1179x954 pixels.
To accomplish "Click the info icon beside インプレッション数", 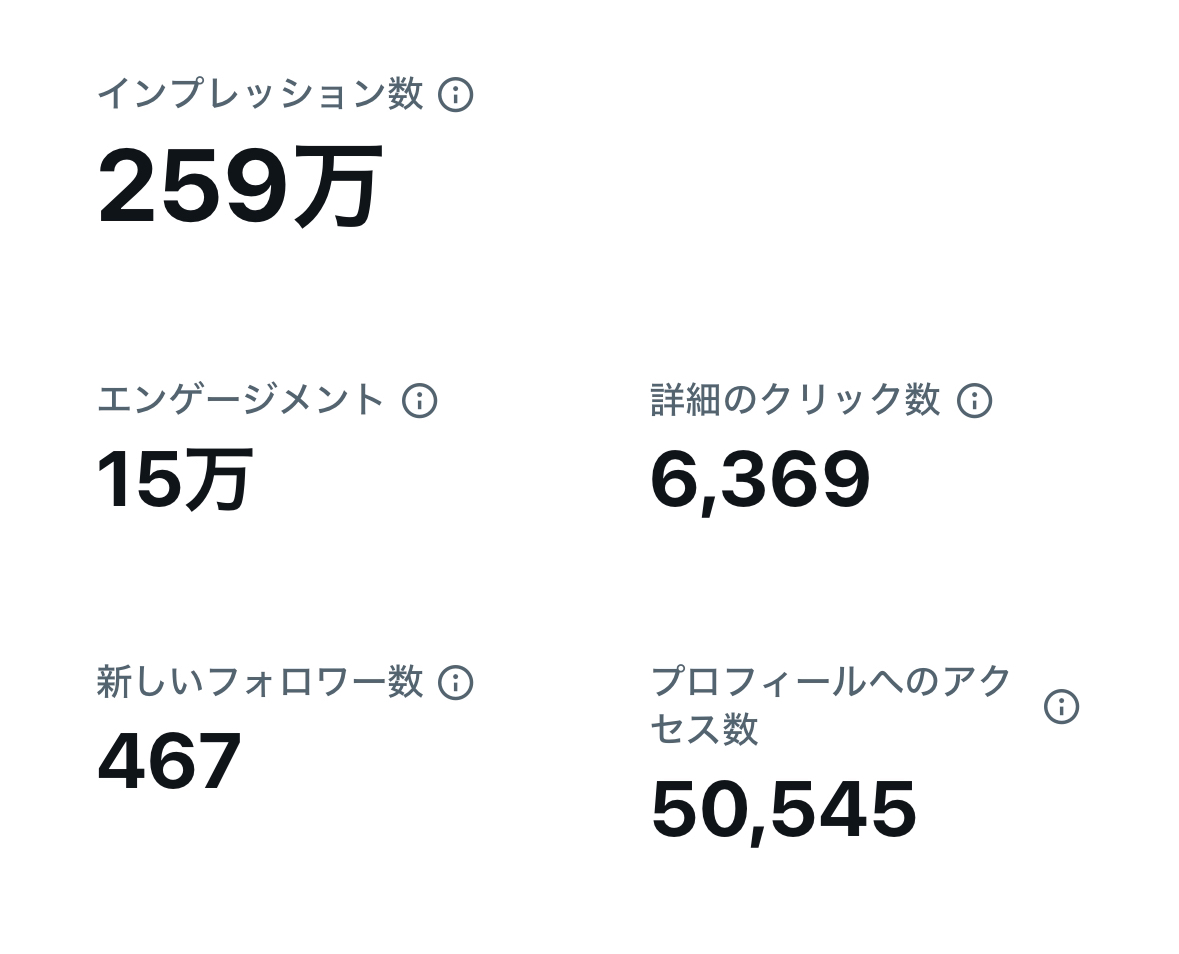I will [456, 95].
